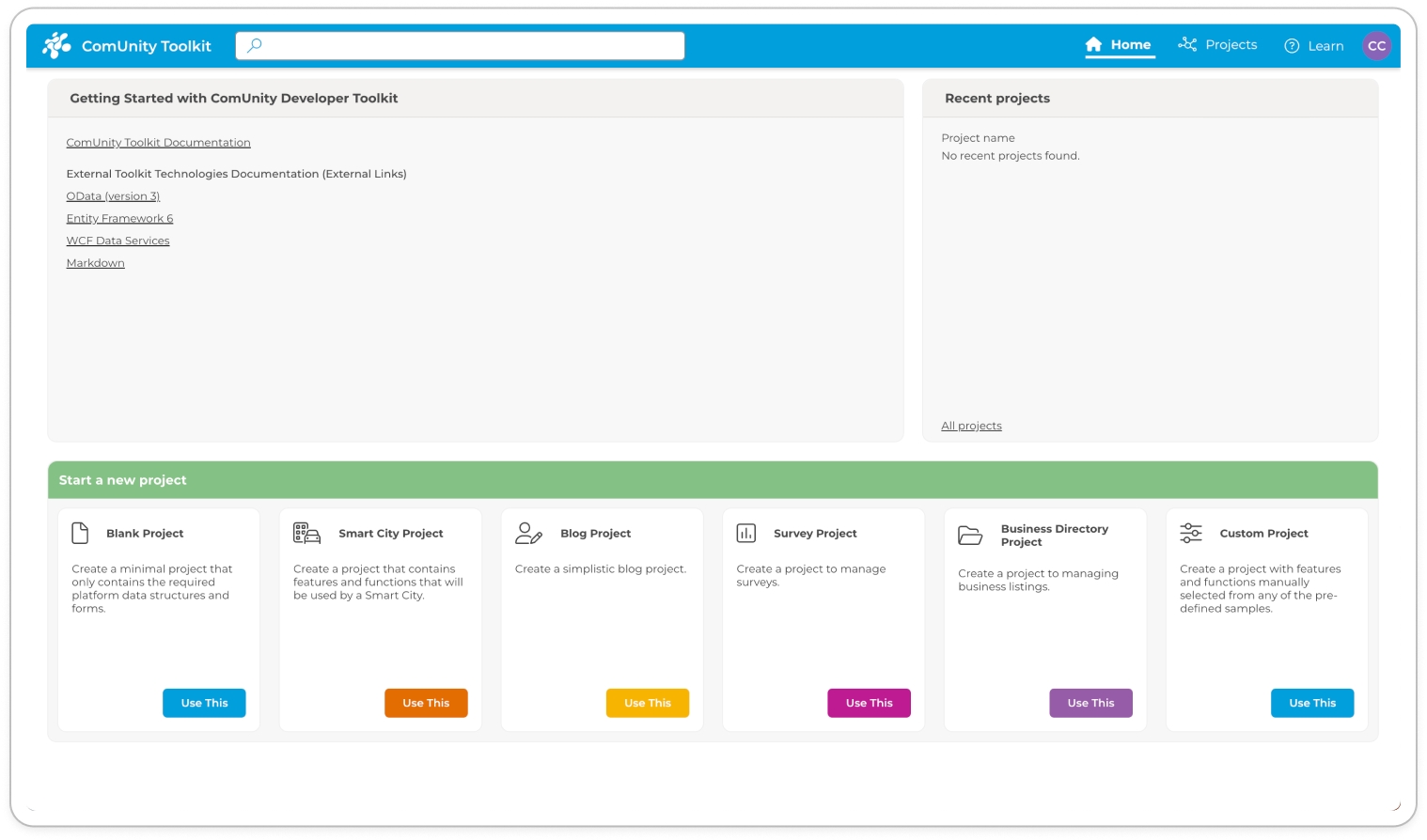Open the Learn help menu
Image resolution: width=1427 pixels, height=840 pixels.
click(x=1313, y=46)
